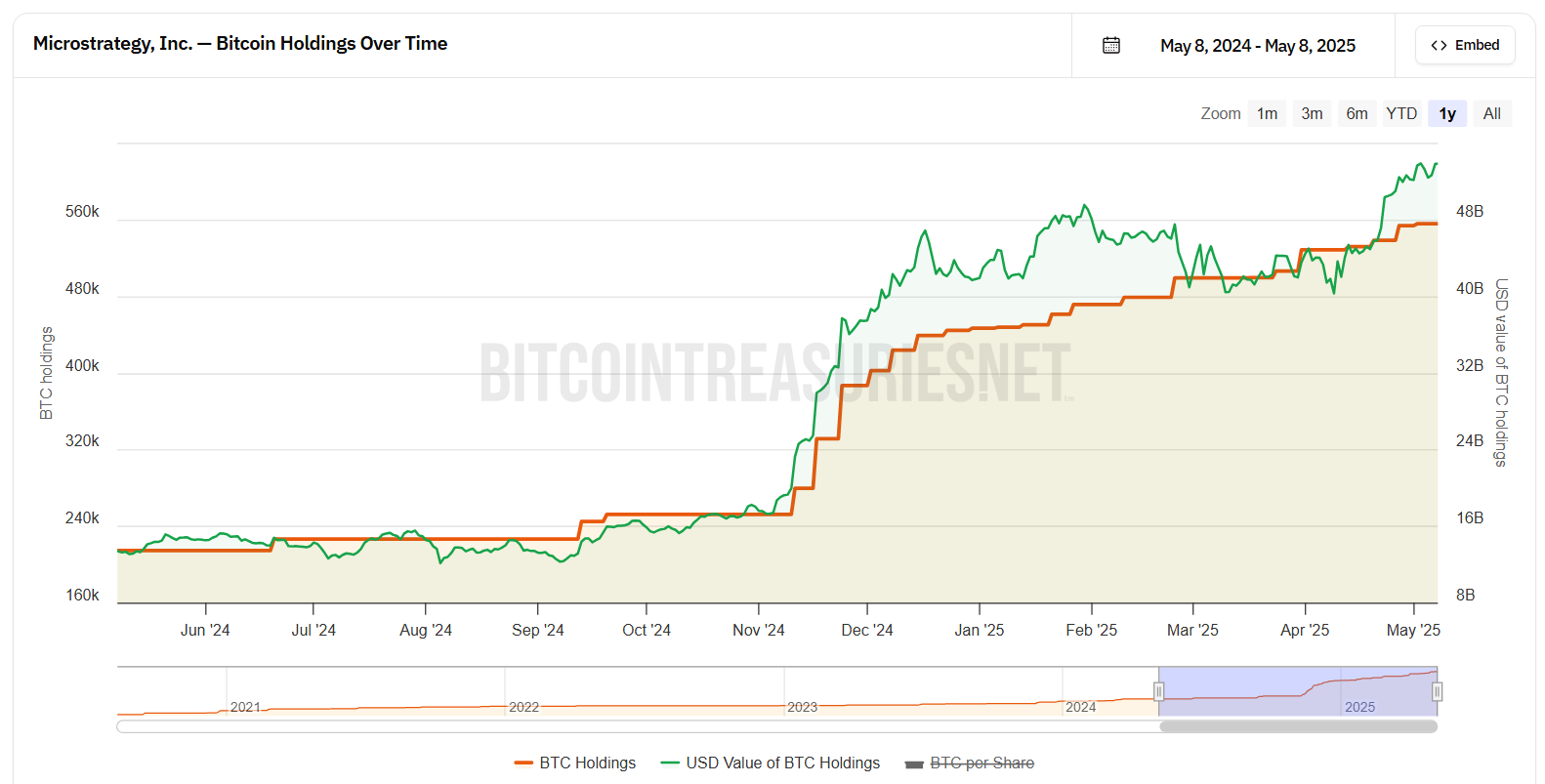
Task: Click the gray BTC per Share legend icon
Action: pos(915,763)
